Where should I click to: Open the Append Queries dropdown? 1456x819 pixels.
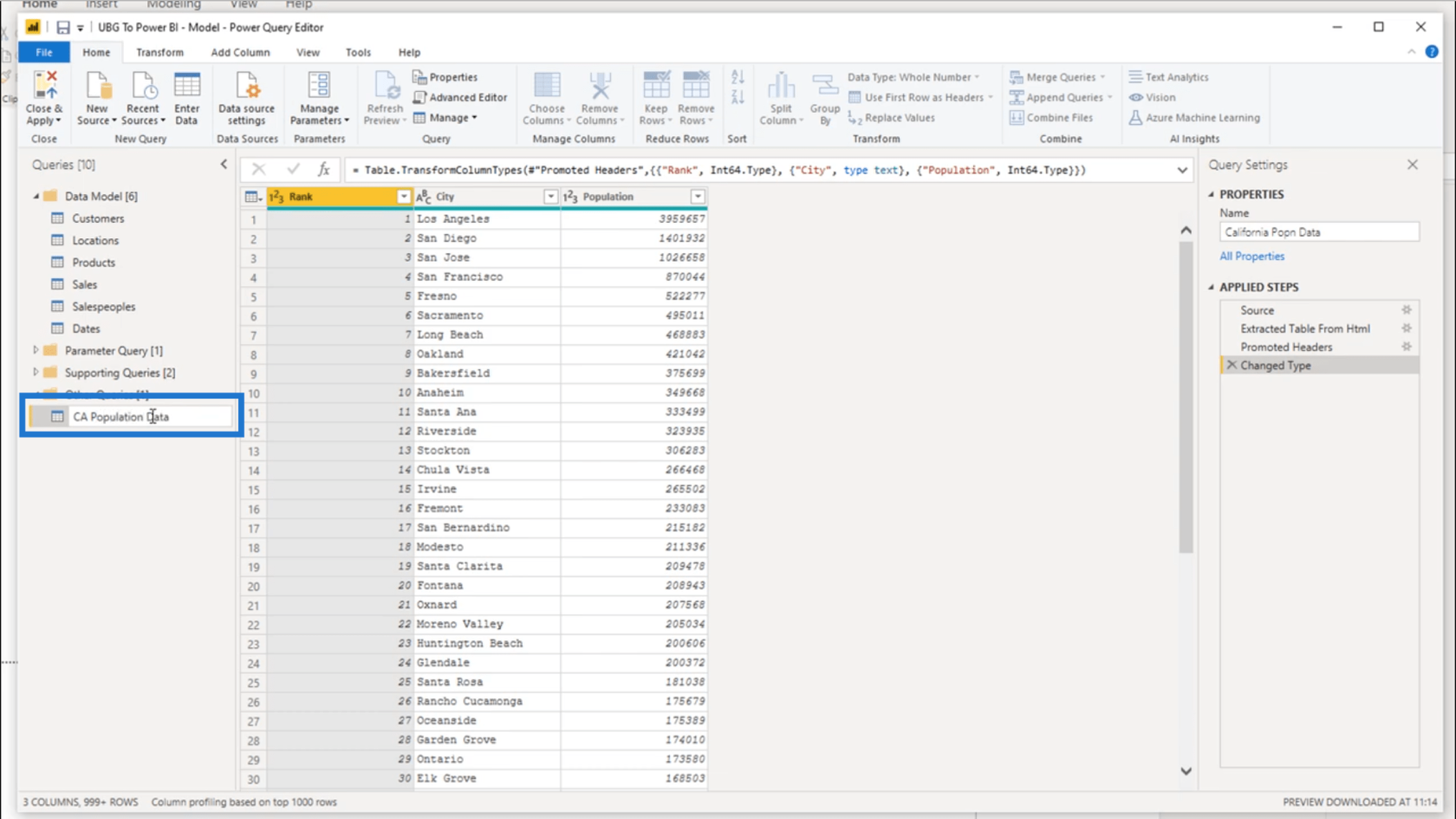tap(1061, 97)
